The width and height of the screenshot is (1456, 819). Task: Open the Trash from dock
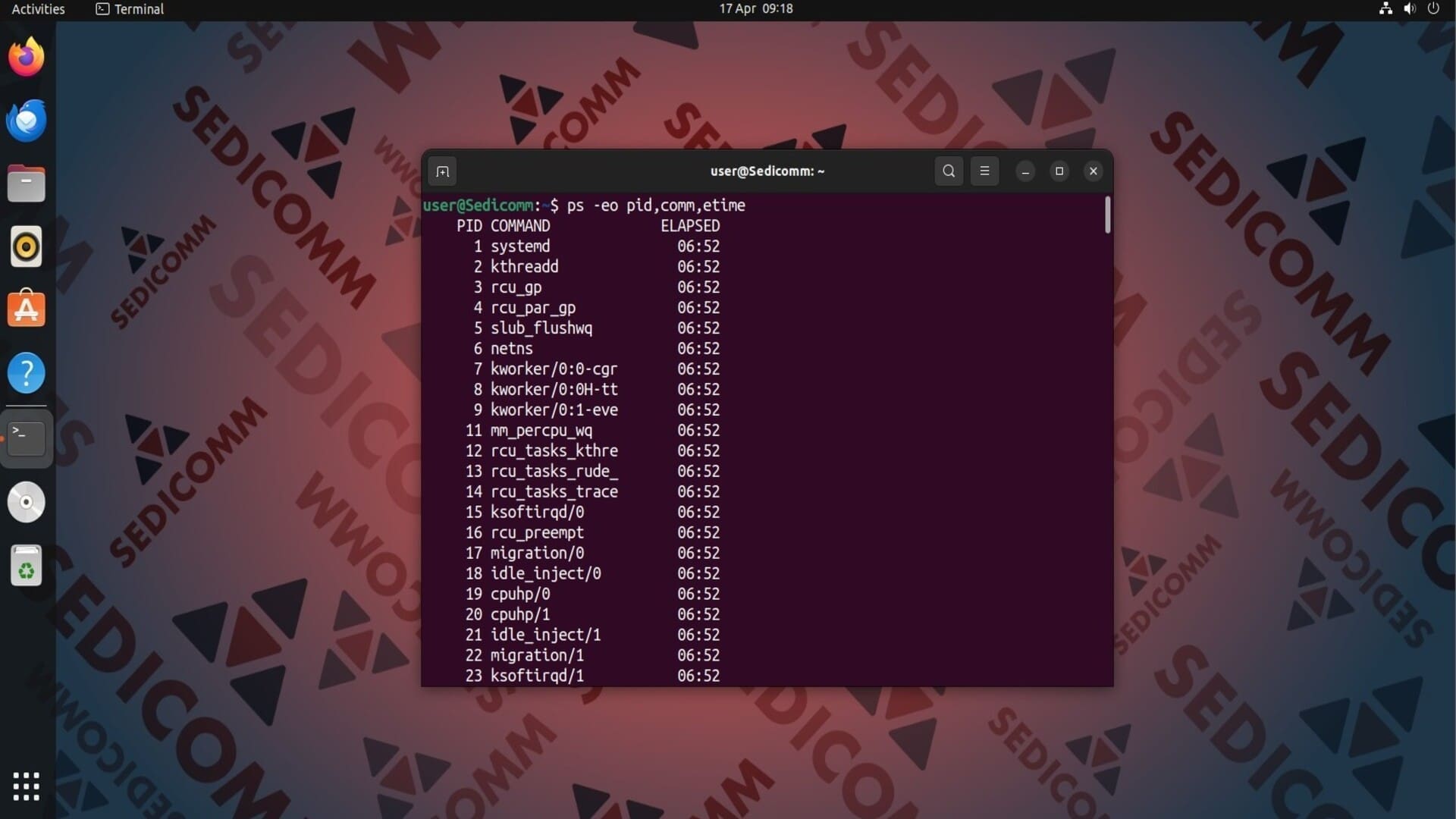(x=27, y=566)
